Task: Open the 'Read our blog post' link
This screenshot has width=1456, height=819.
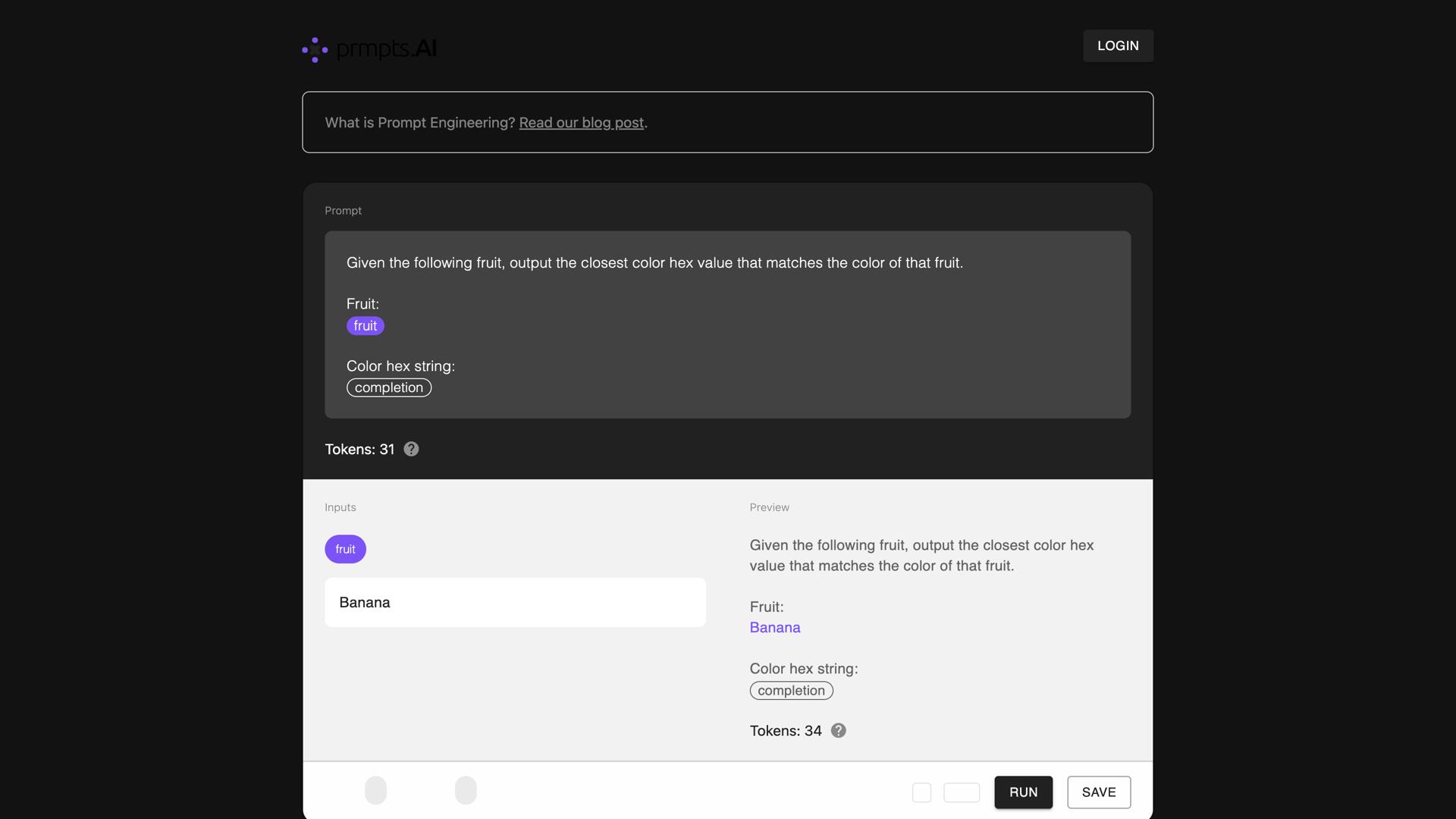Action: [x=581, y=123]
